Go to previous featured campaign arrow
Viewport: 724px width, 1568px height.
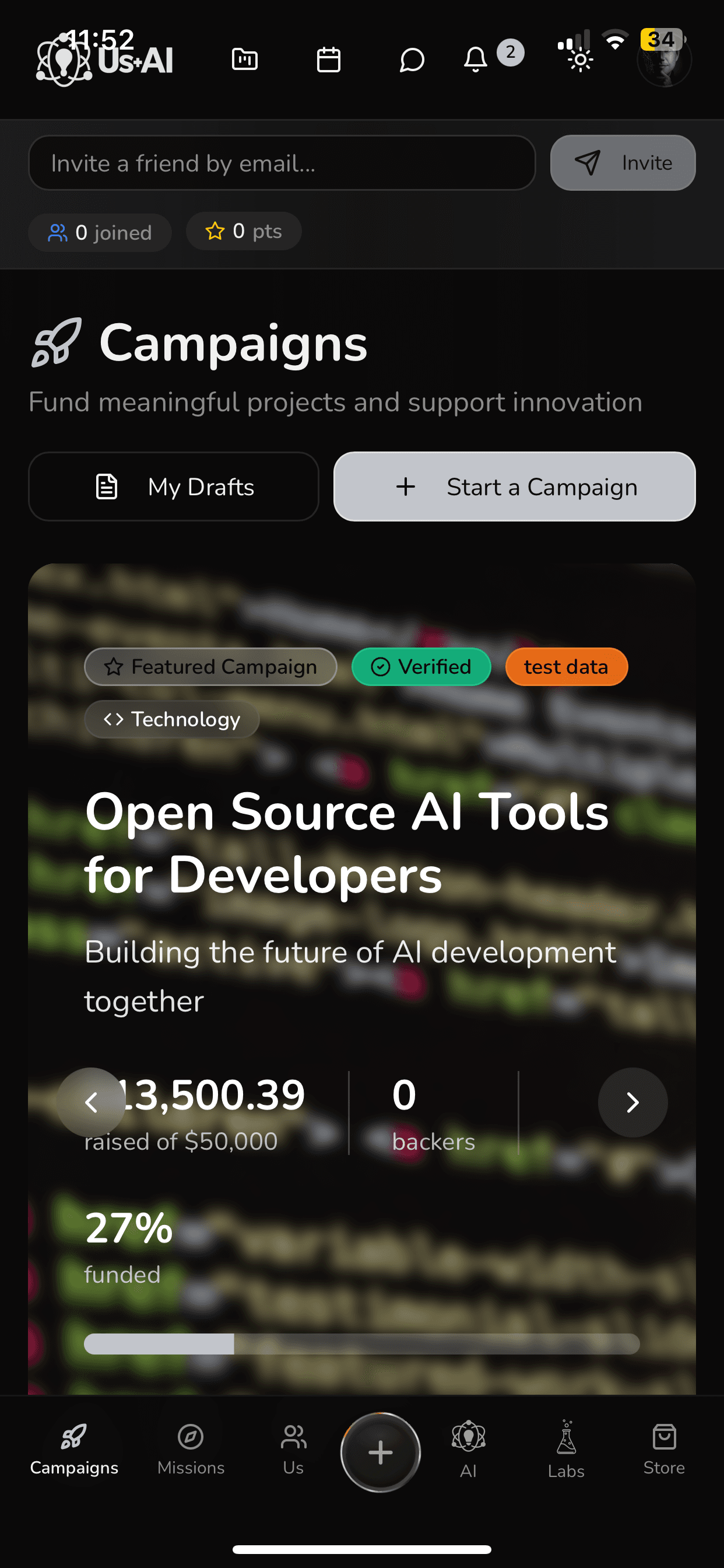tap(92, 1102)
